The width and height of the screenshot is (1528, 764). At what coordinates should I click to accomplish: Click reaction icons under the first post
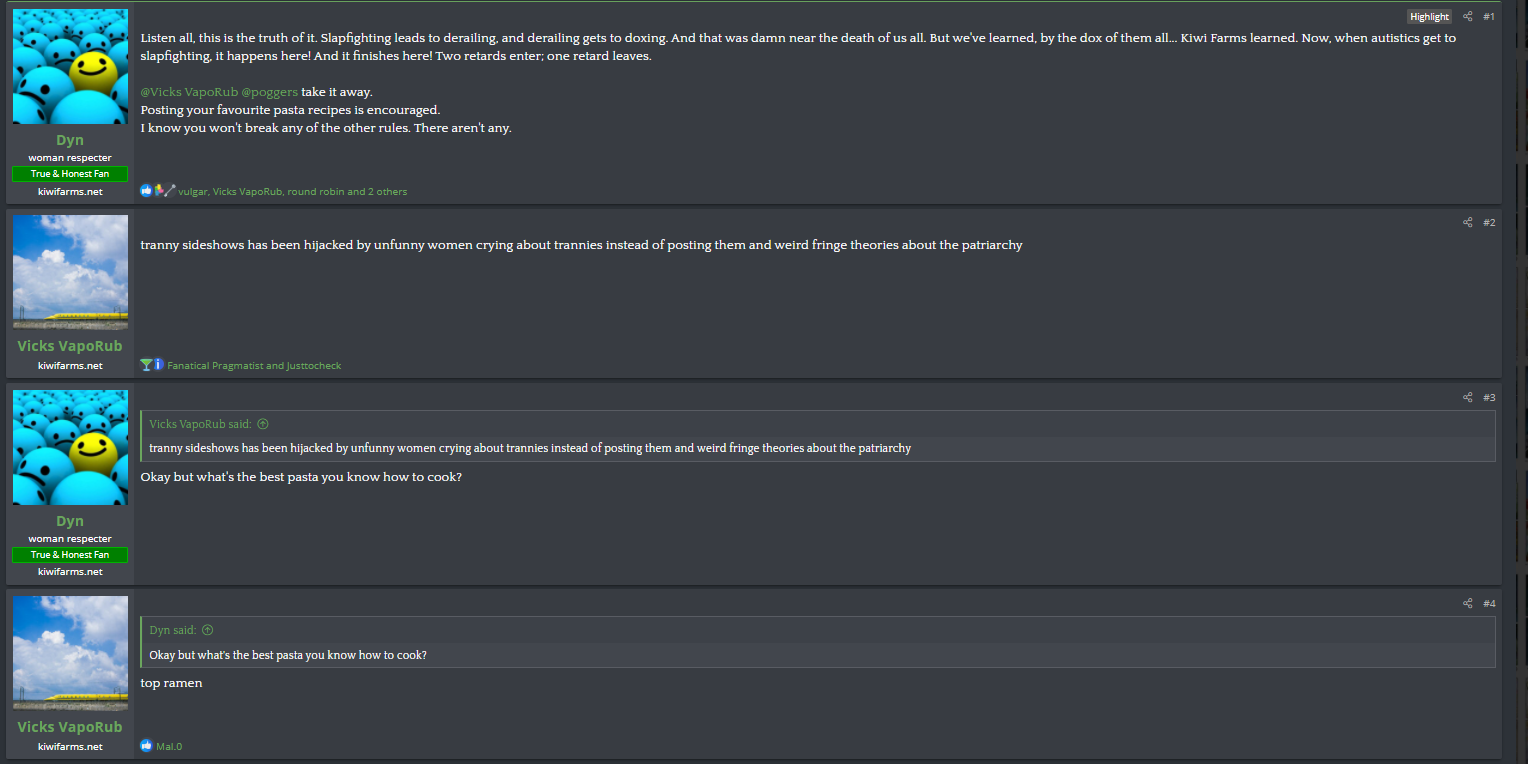click(x=158, y=191)
